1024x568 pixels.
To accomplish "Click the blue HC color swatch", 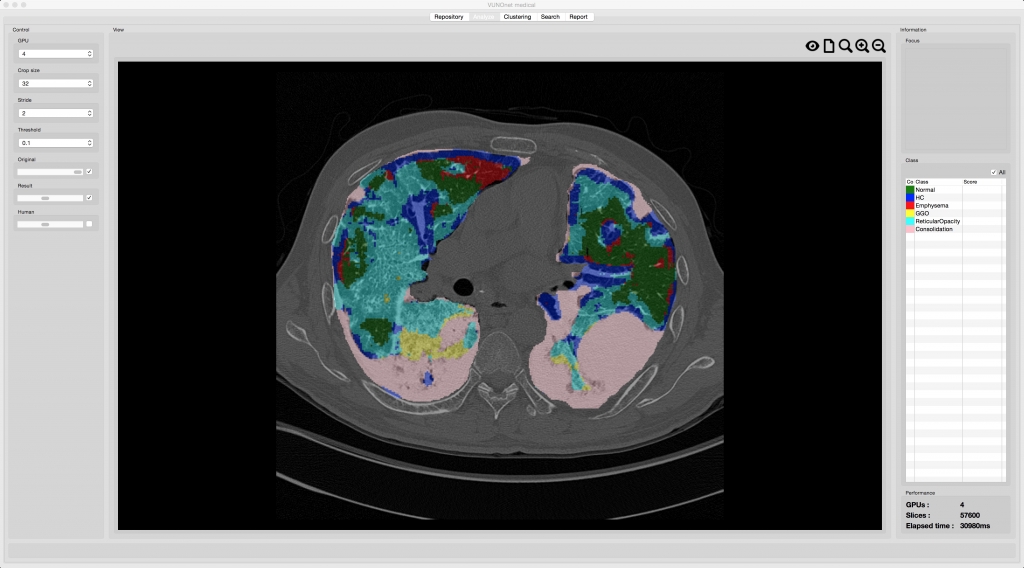I will click(910, 198).
